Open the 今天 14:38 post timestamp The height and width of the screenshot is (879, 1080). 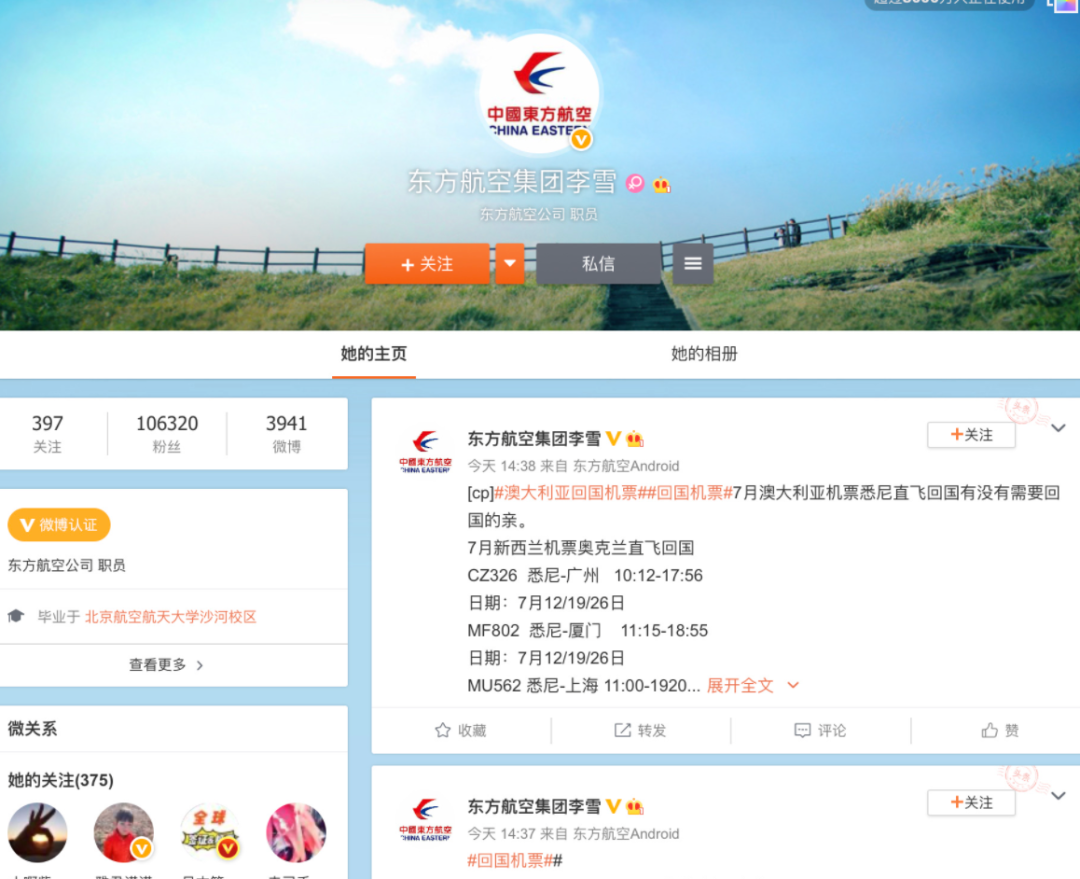point(501,466)
